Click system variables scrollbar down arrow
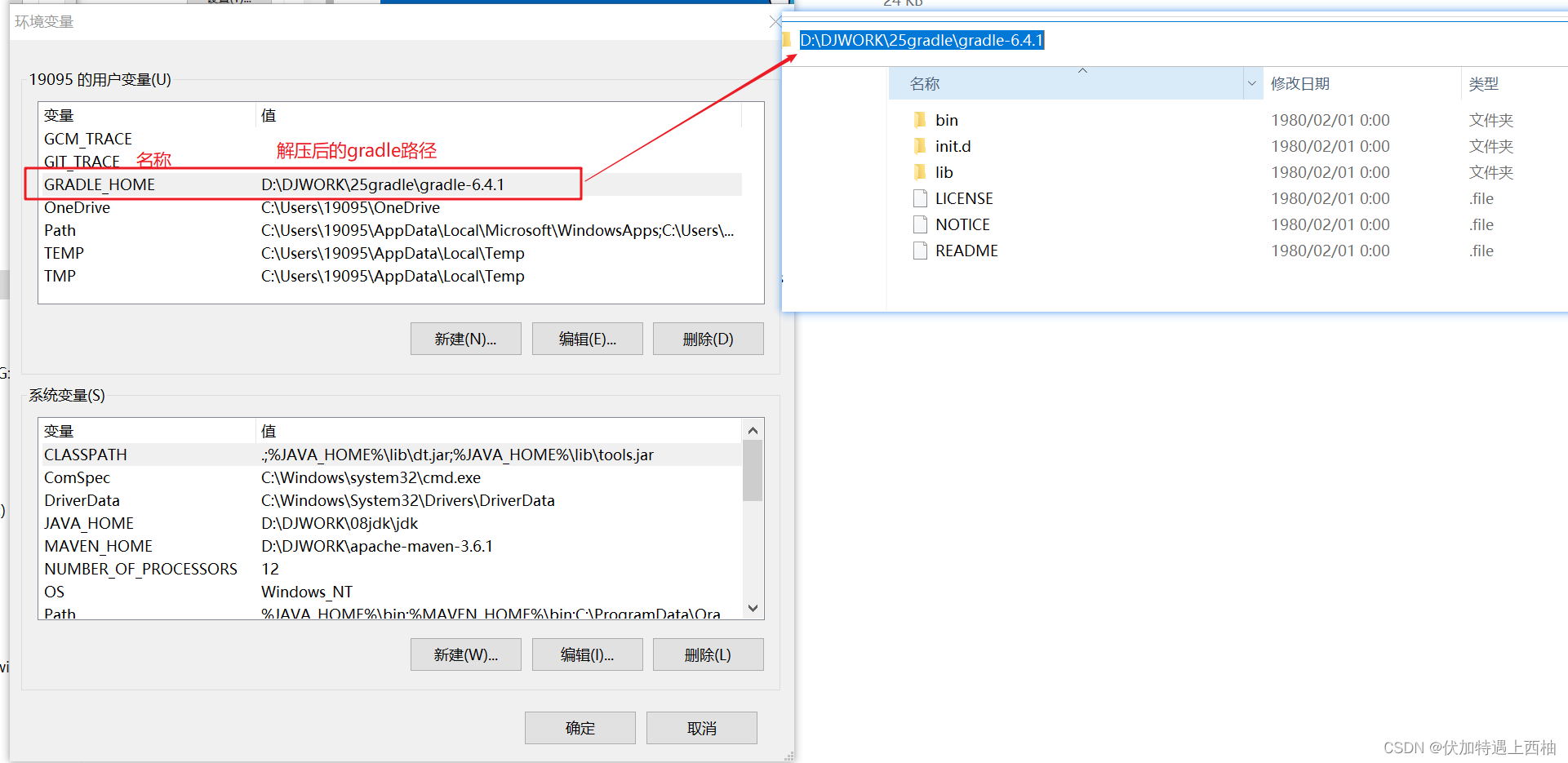Image resolution: width=1568 pixels, height=763 pixels. (x=753, y=608)
